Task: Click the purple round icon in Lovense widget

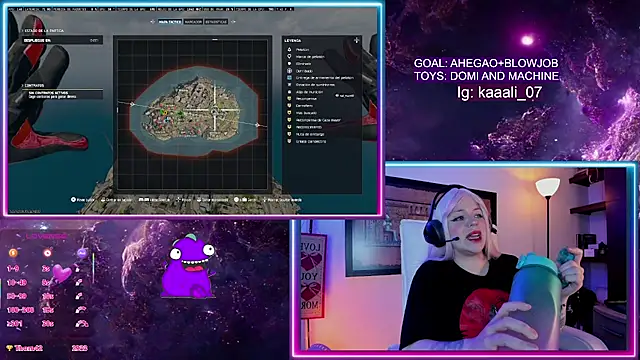Action: 82,253
